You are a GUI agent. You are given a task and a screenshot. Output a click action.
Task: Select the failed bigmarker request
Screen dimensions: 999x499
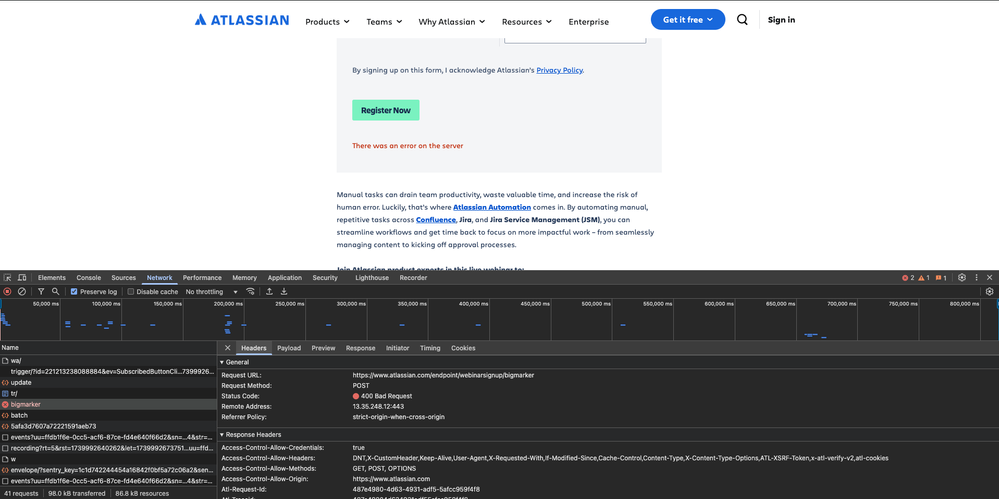click(108, 405)
